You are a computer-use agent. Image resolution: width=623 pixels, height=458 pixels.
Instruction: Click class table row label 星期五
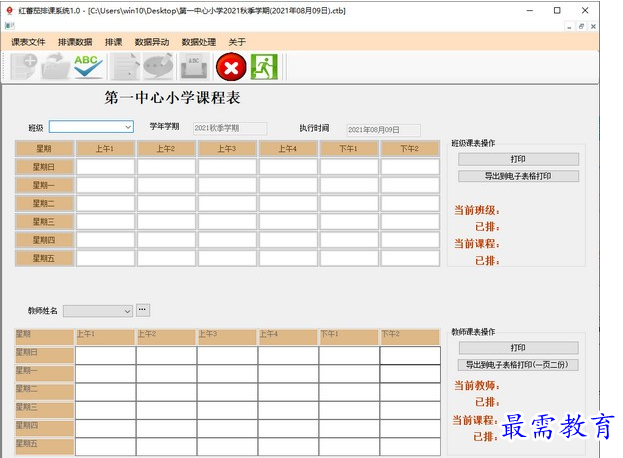coord(44,258)
